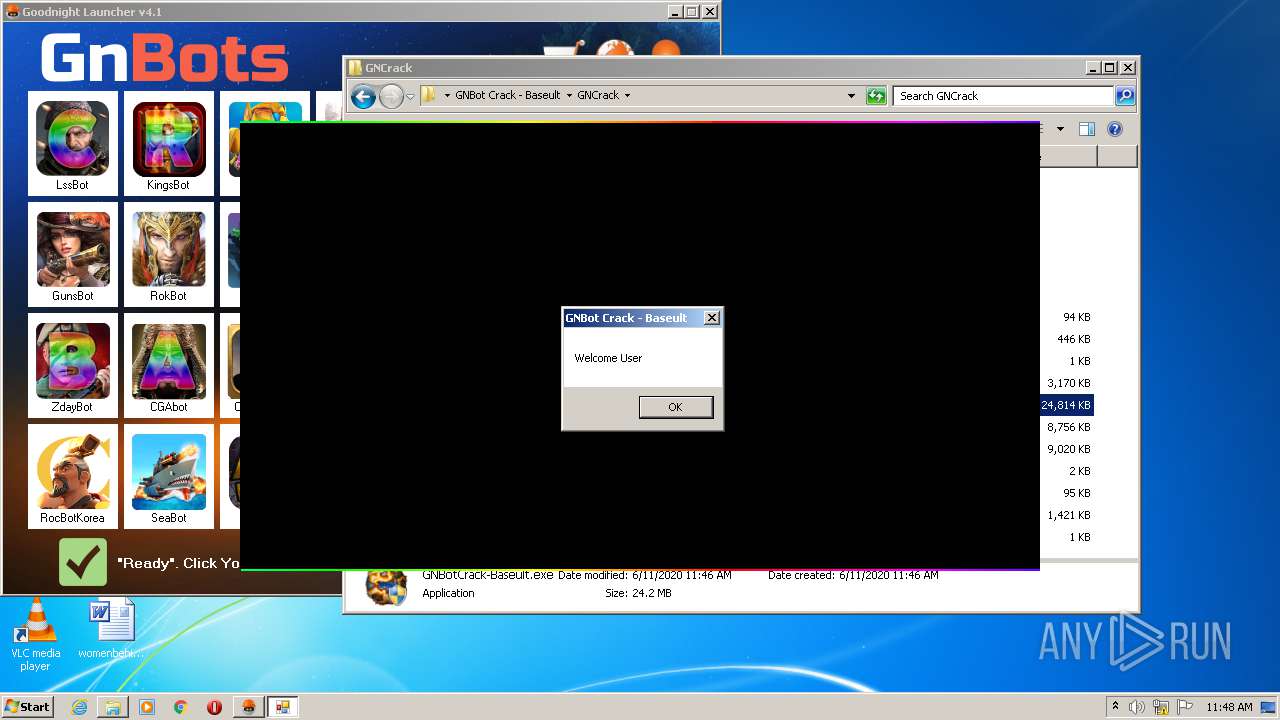
Task: Toggle the Explorer preview pane
Action: [x=1087, y=129]
